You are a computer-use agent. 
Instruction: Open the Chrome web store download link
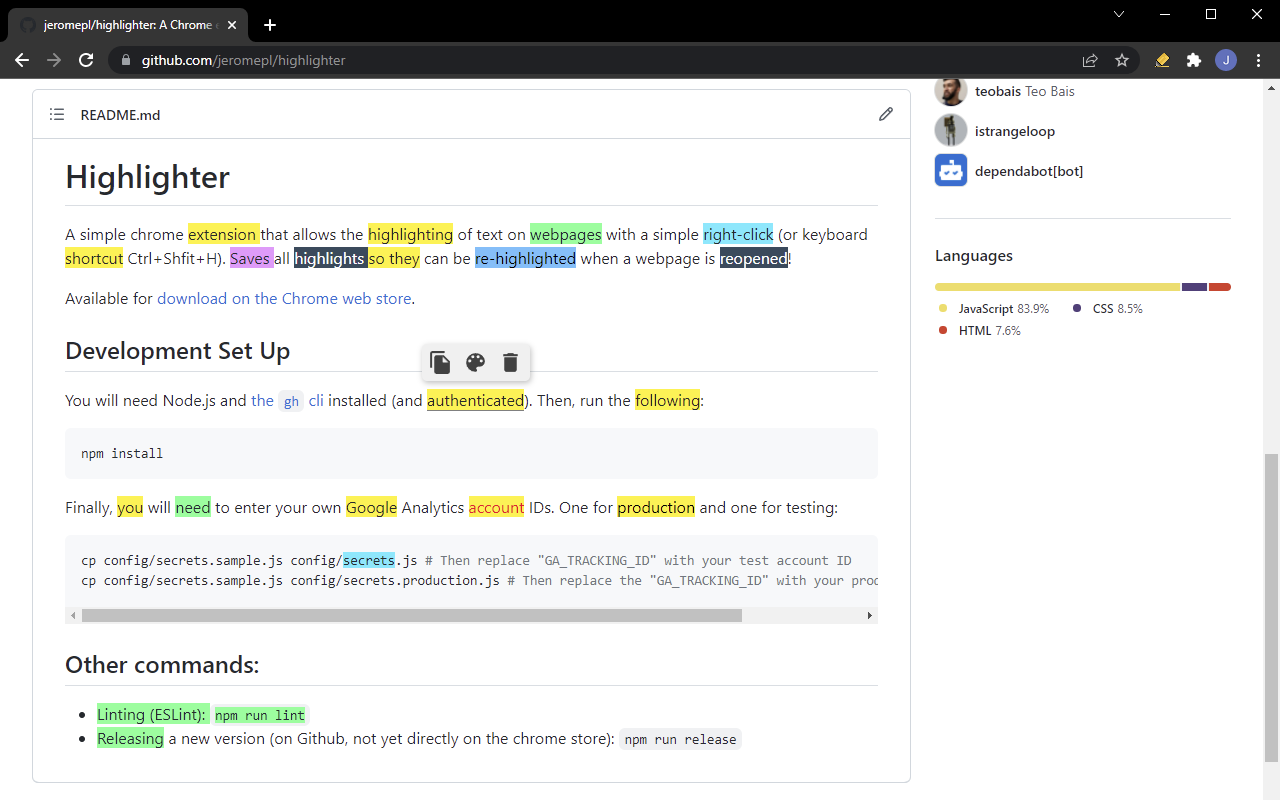[x=284, y=298]
